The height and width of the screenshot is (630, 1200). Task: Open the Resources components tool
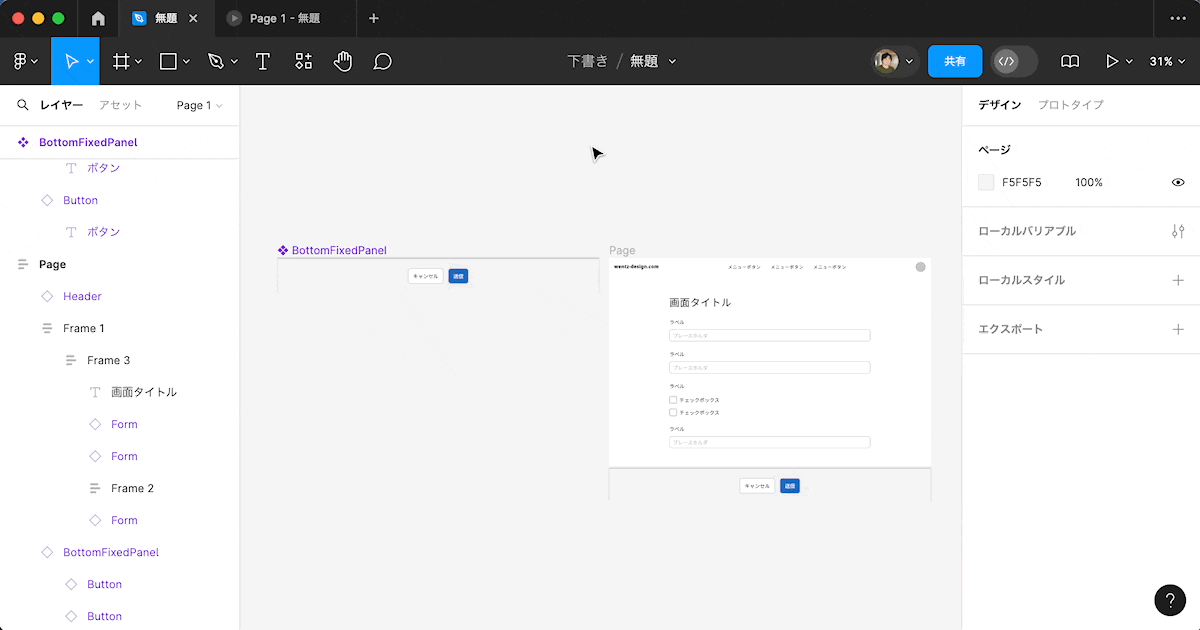pyautogui.click(x=303, y=61)
